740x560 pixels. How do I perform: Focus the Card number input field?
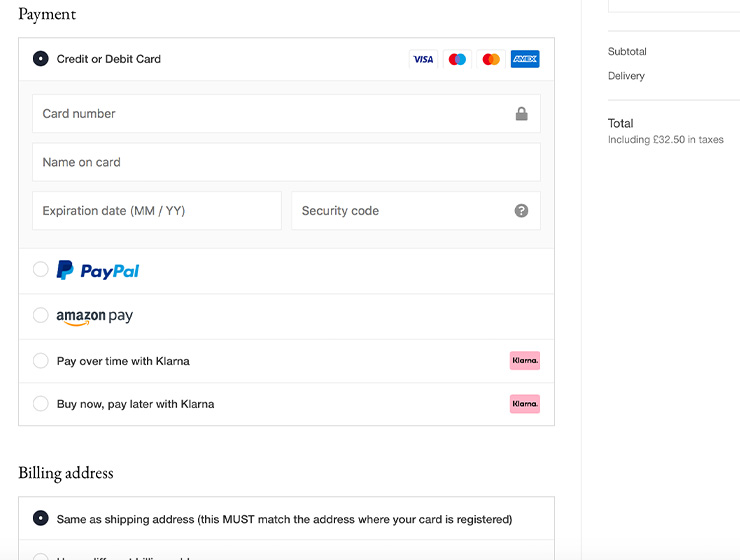point(270,114)
